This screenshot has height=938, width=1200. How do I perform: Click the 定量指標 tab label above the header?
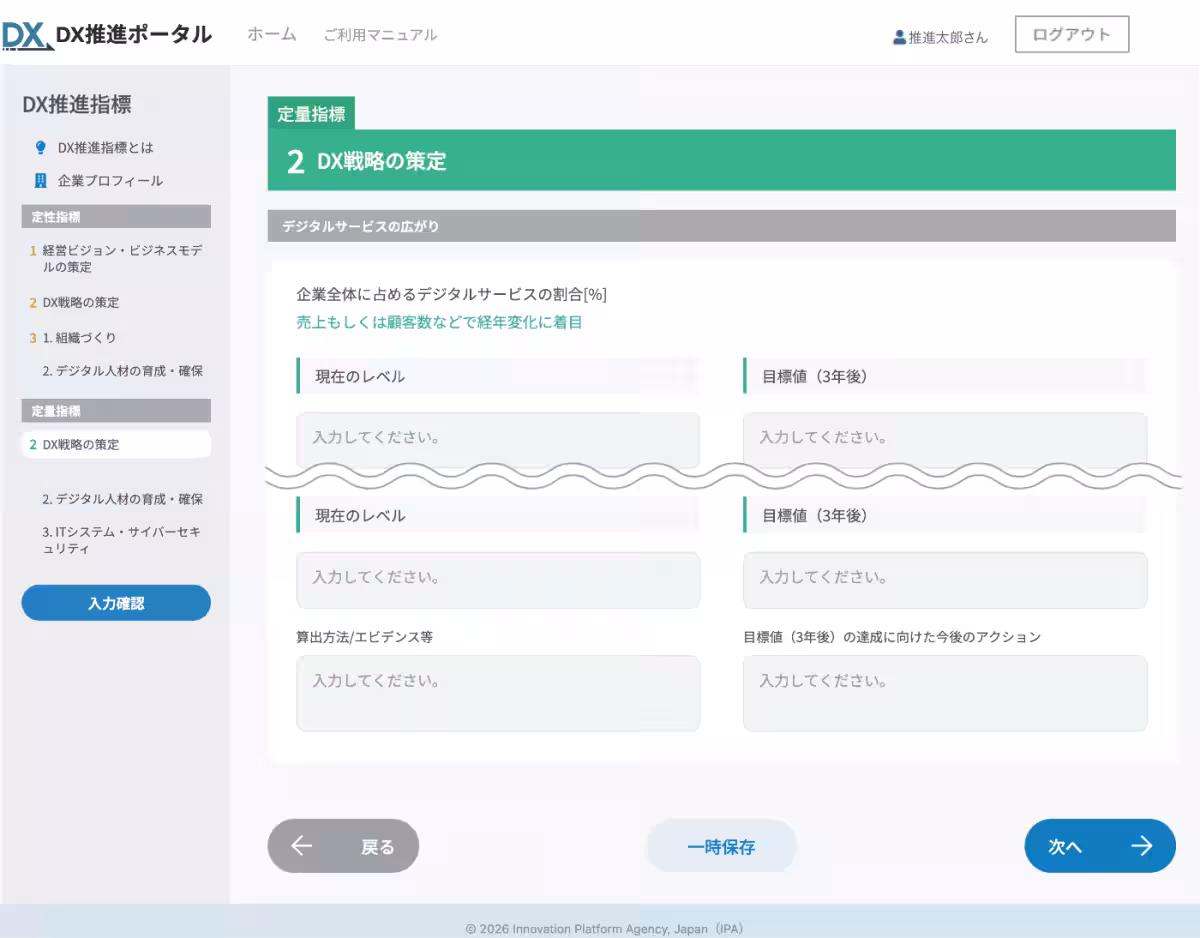tap(311, 114)
